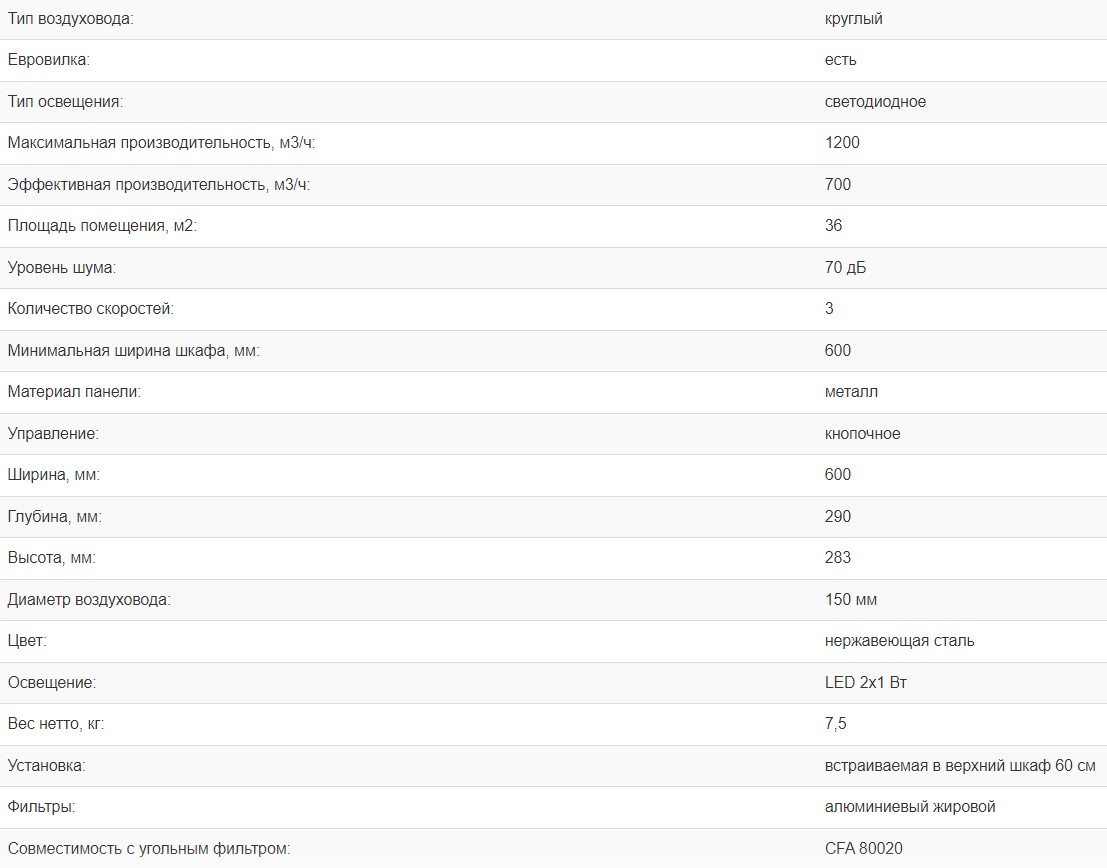Screen dimensions: 1107x868
Task: Select the panel material value 'металл'
Action: (x=851, y=392)
